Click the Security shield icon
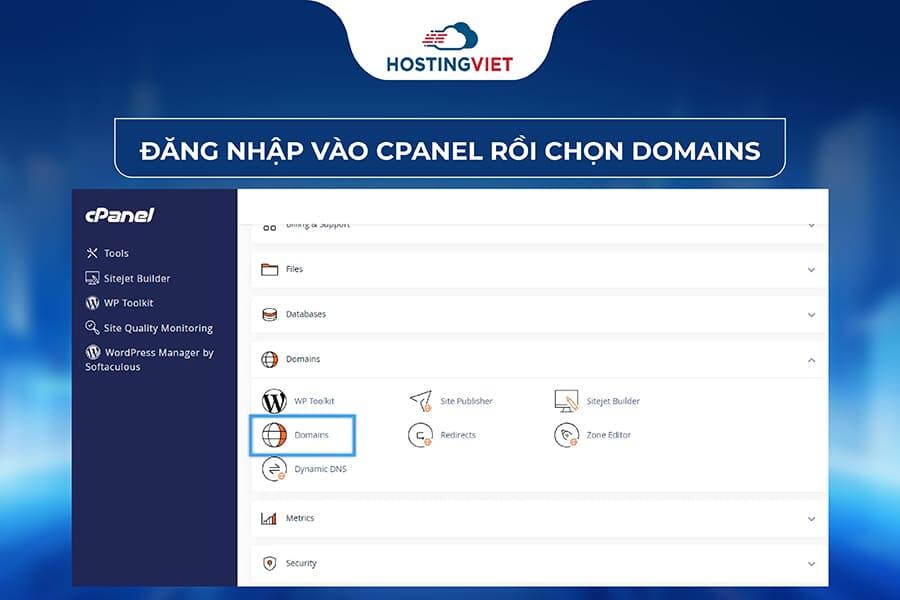 coord(266,563)
